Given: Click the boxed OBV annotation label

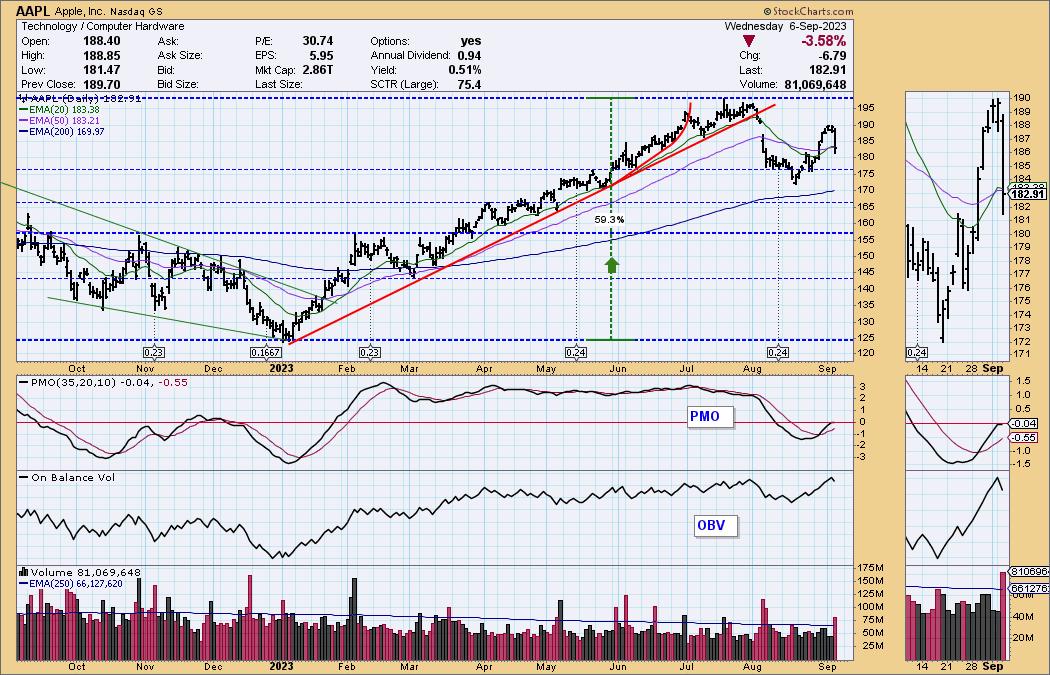Looking at the screenshot, I should (x=716, y=525).
